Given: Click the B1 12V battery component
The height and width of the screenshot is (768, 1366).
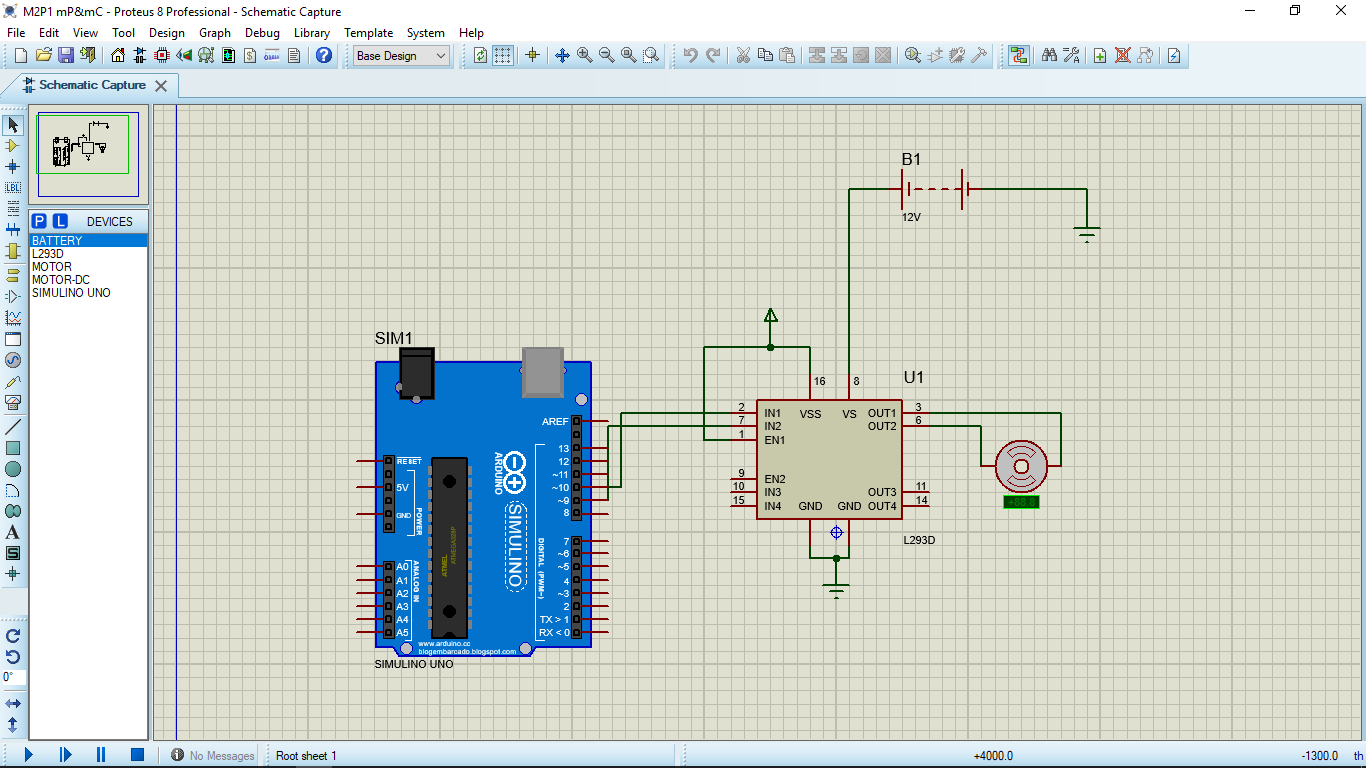Looking at the screenshot, I should click(935, 189).
